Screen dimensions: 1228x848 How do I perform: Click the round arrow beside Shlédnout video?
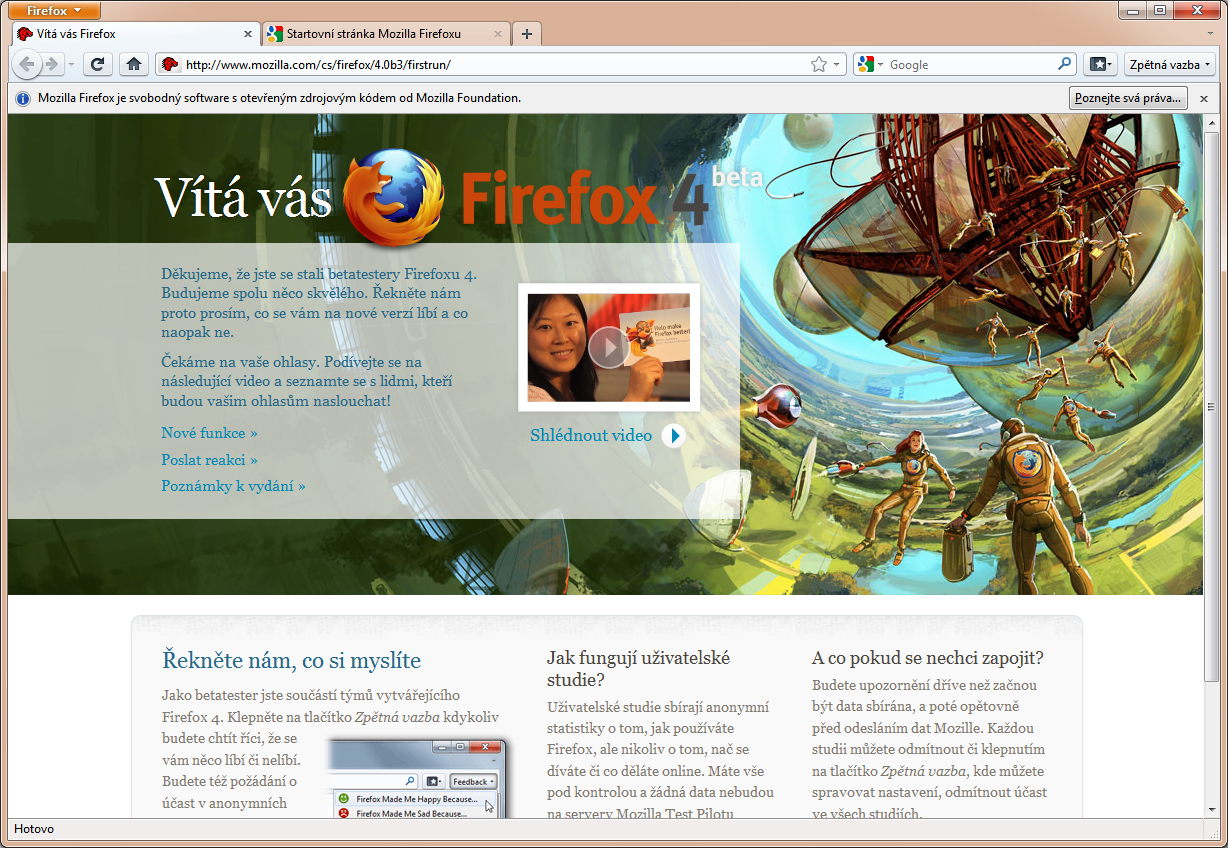673,436
